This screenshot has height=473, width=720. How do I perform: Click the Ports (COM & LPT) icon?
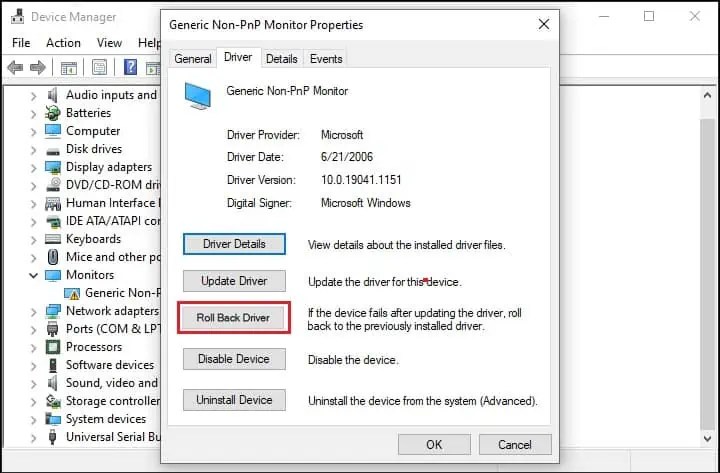tap(53, 329)
